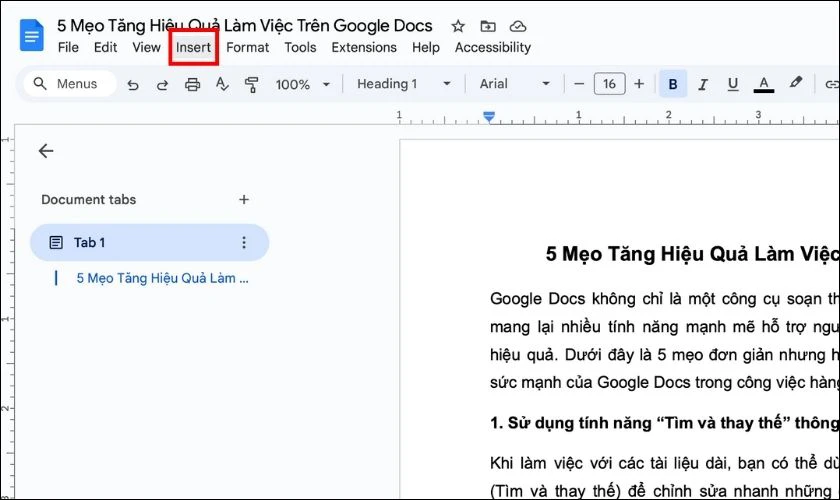Open the Accessibility menu

tap(493, 47)
